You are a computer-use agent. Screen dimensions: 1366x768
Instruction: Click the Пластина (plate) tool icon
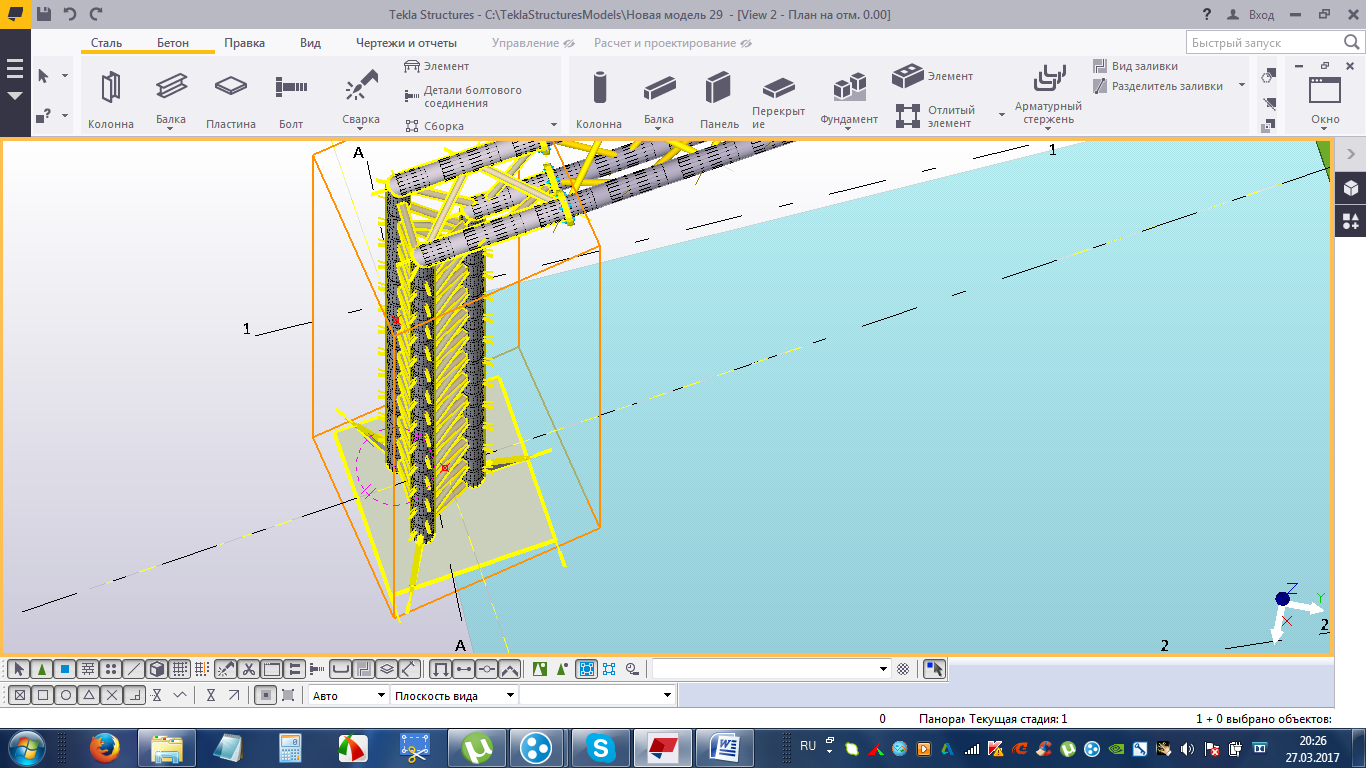point(231,87)
